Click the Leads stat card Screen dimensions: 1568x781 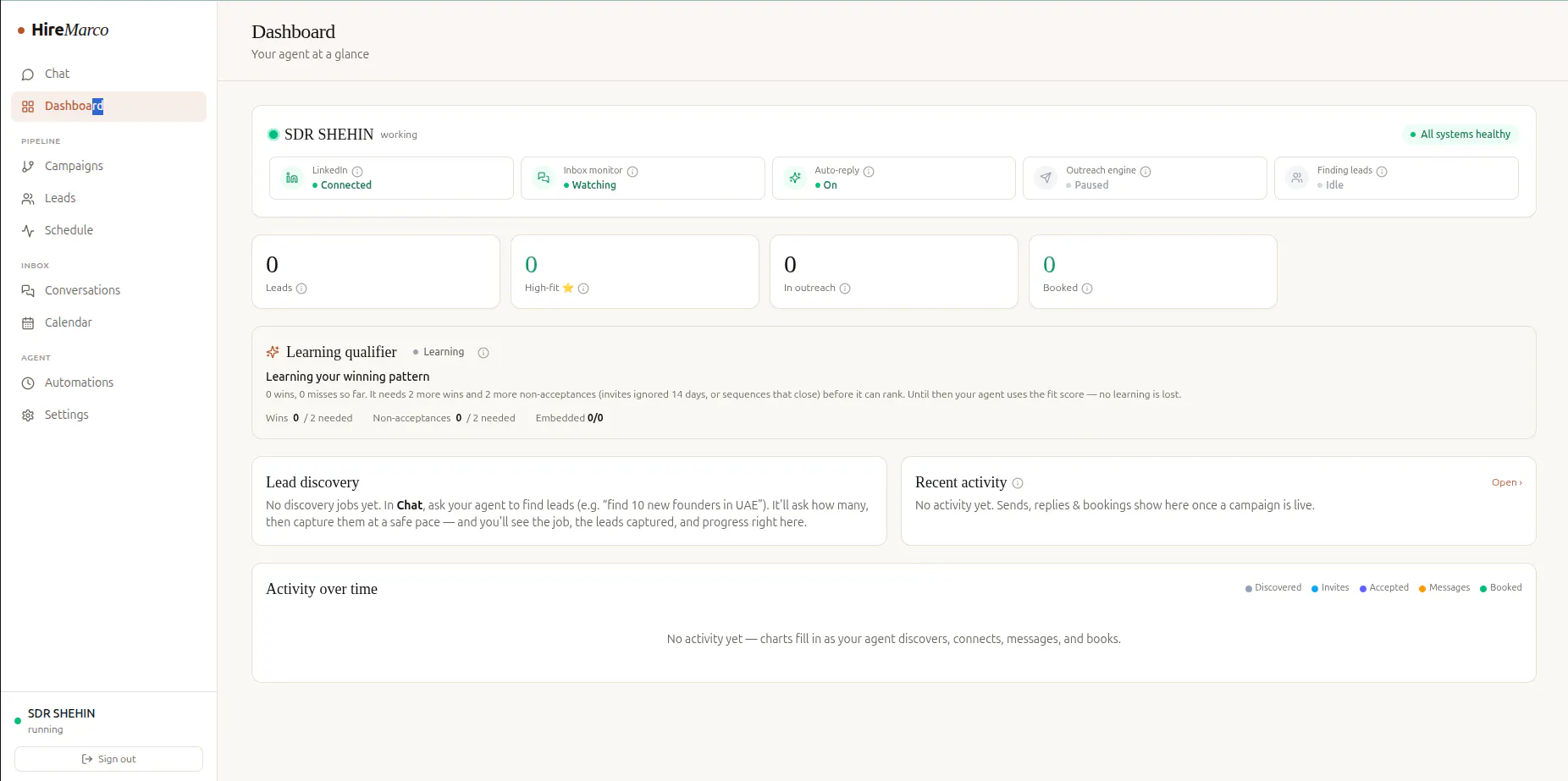[x=376, y=272]
